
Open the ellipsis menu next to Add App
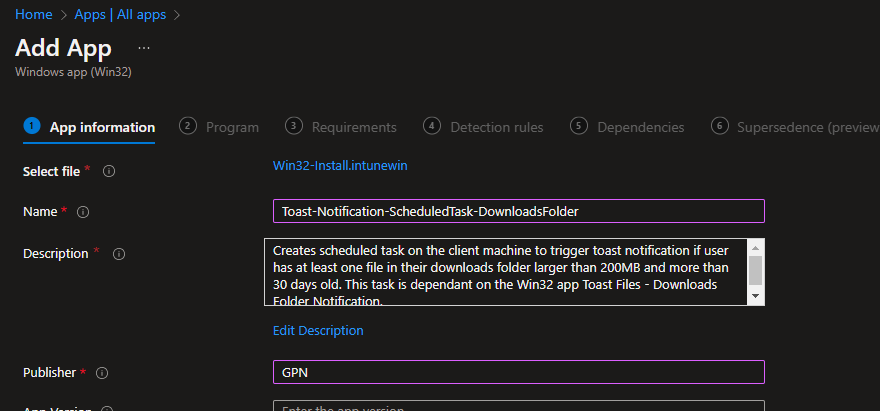(x=144, y=48)
